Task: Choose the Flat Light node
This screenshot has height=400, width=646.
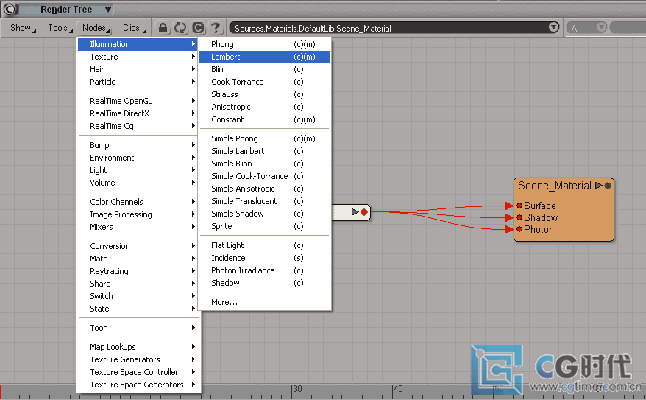Action: (264, 246)
